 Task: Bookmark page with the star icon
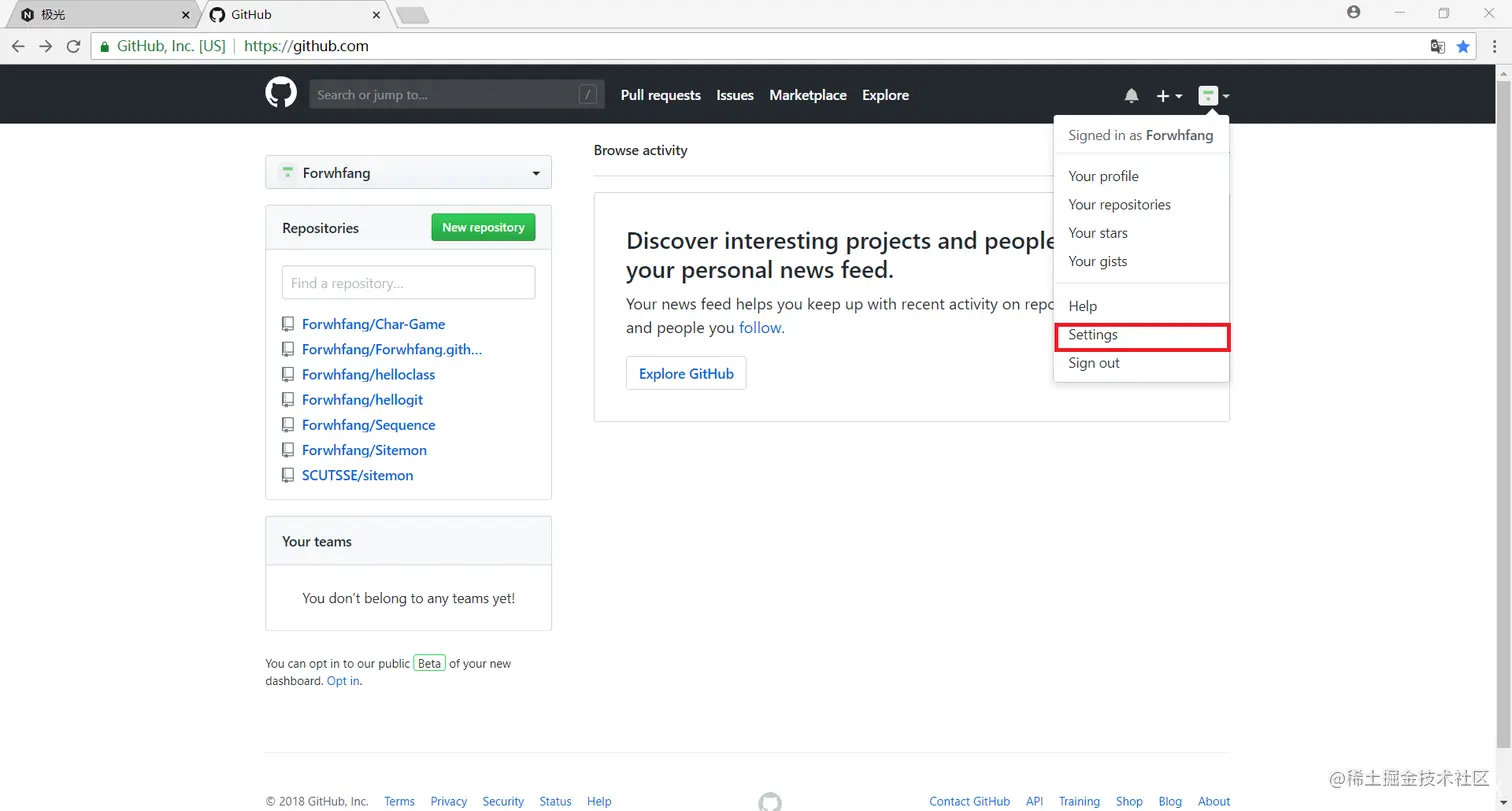click(1464, 46)
